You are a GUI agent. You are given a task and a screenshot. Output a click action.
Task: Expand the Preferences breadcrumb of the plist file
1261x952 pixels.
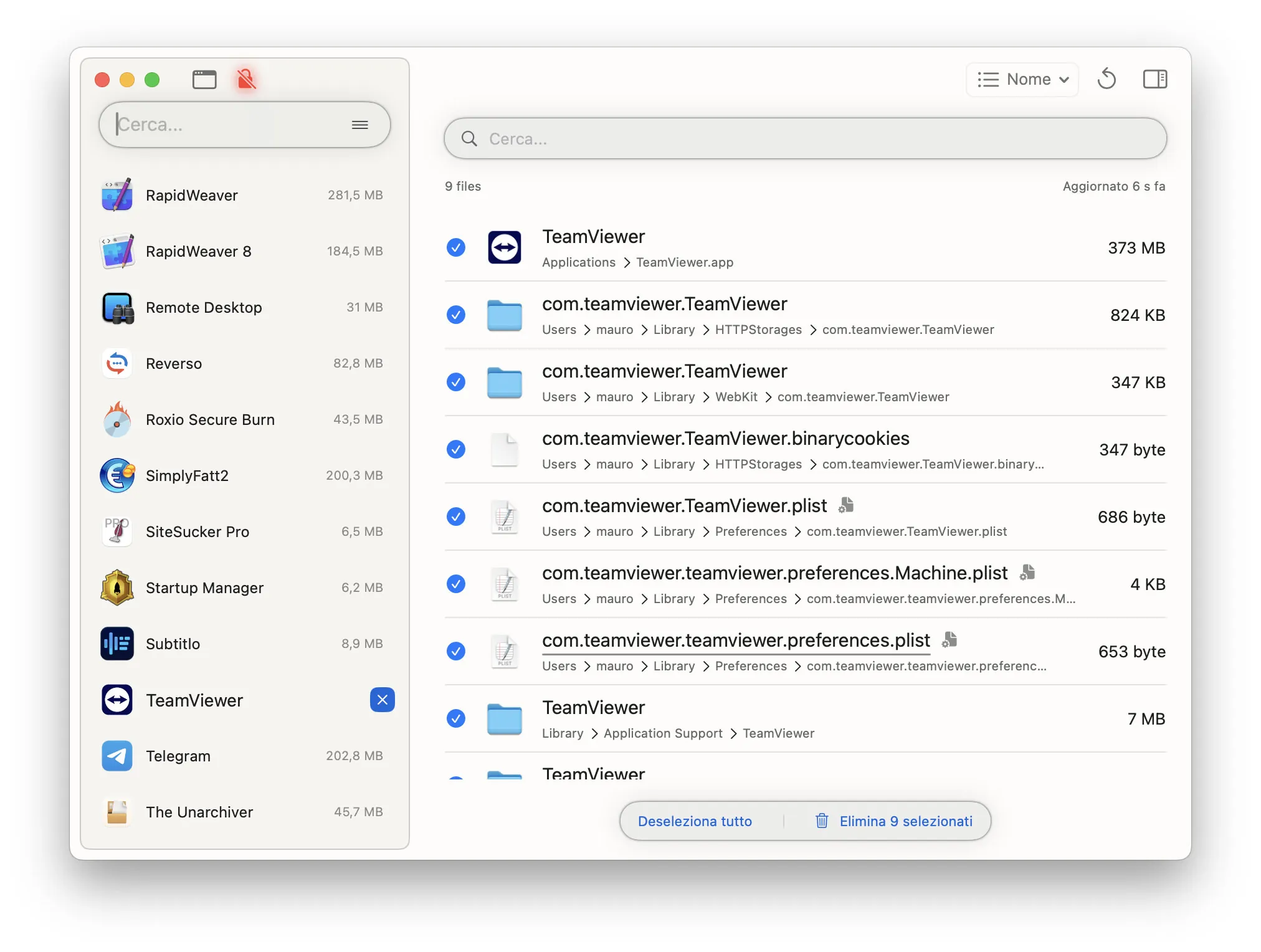click(x=751, y=531)
